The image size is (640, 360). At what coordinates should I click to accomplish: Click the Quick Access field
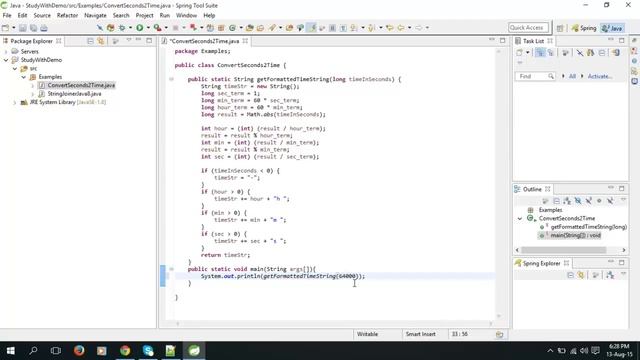(529, 28)
